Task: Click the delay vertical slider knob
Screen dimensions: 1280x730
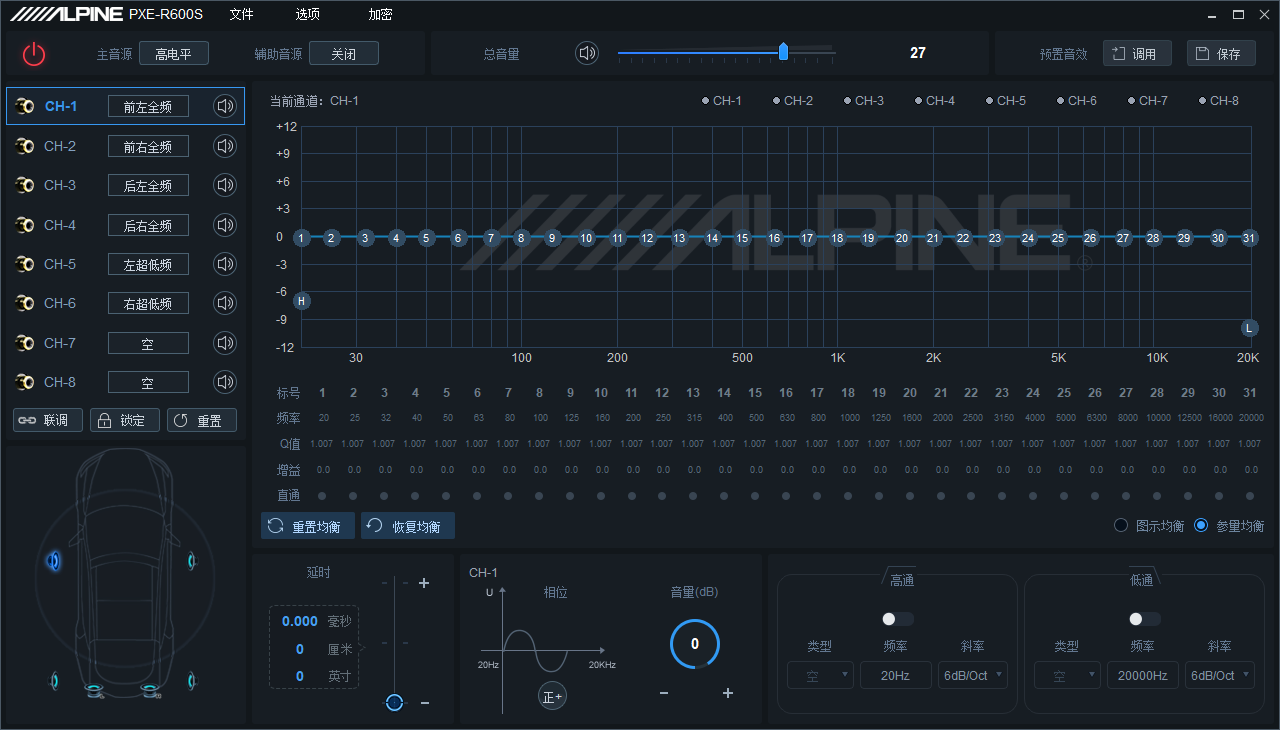Action: coord(395,702)
